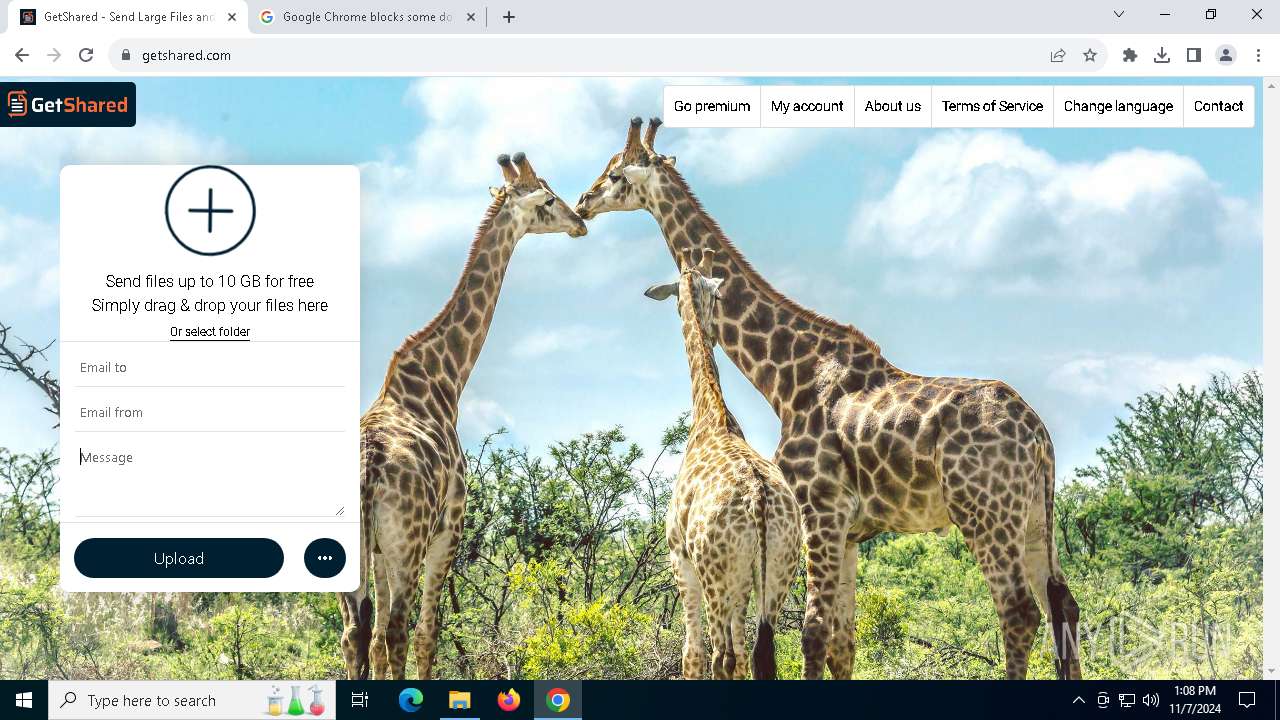Focus the Email to field
Image resolution: width=1280 pixels, height=720 pixels.
tap(210, 367)
